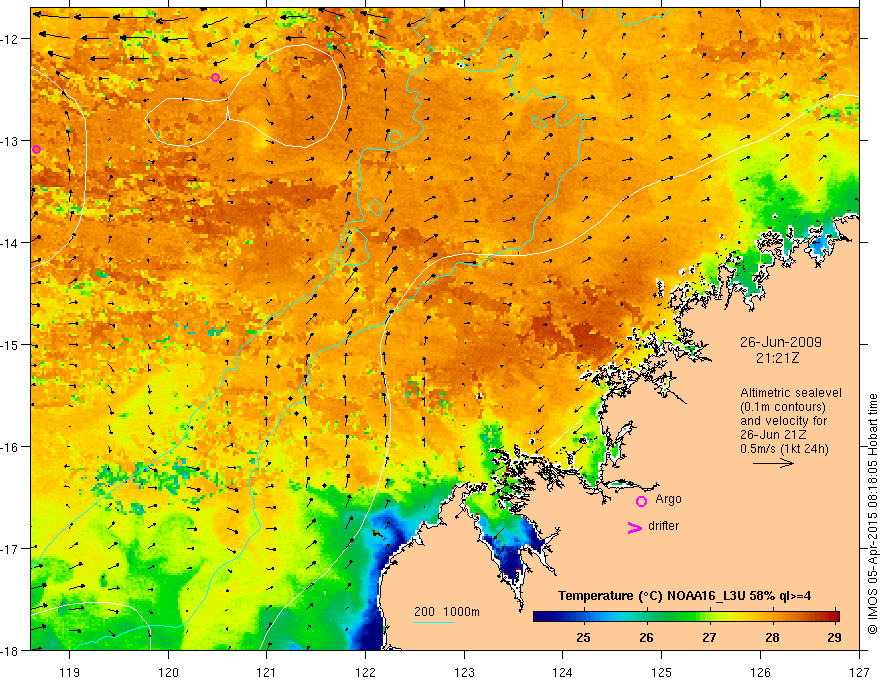Click the latitude axis label -16
The image size is (880, 680).
pyautogui.click(x=10, y=447)
